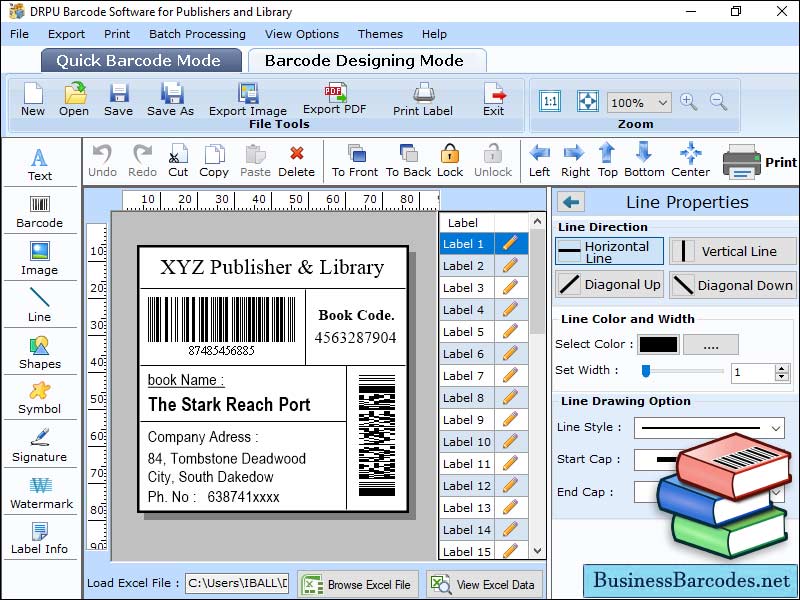Click the Print Label icon
Image resolution: width=800 pixels, height=600 pixels.
click(x=423, y=99)
